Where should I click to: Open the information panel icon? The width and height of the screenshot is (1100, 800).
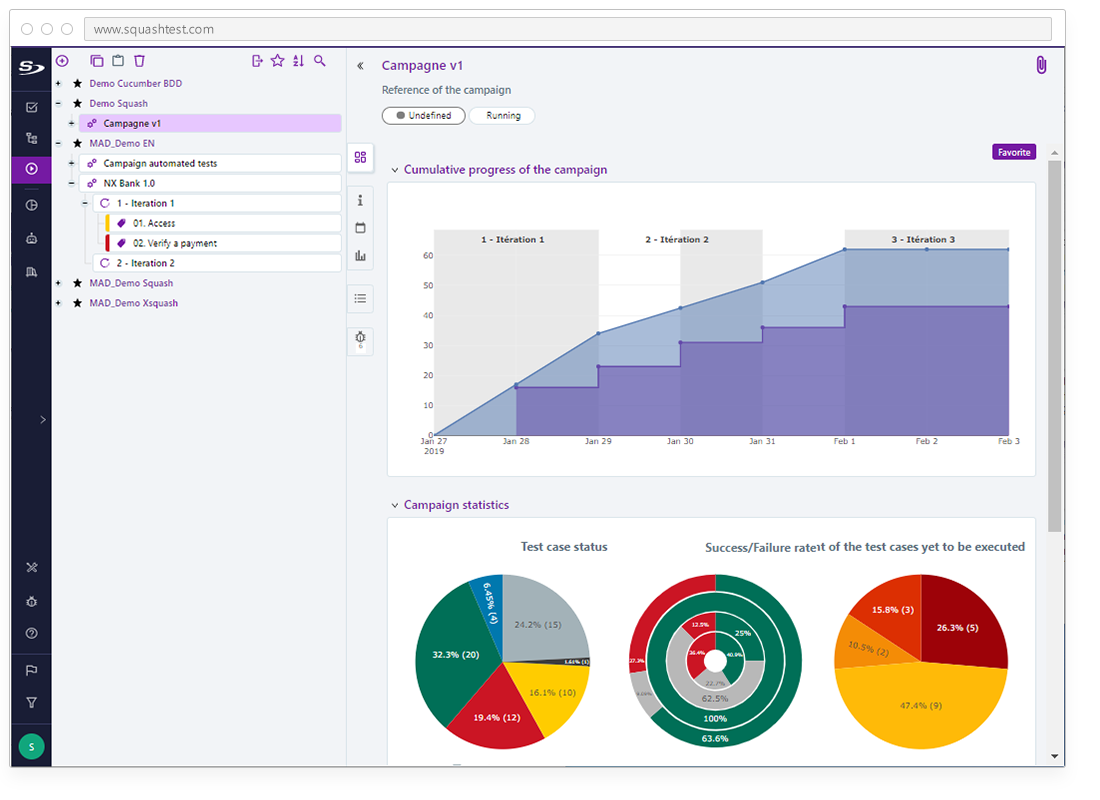pyautogui.click(x=360, y=200)
